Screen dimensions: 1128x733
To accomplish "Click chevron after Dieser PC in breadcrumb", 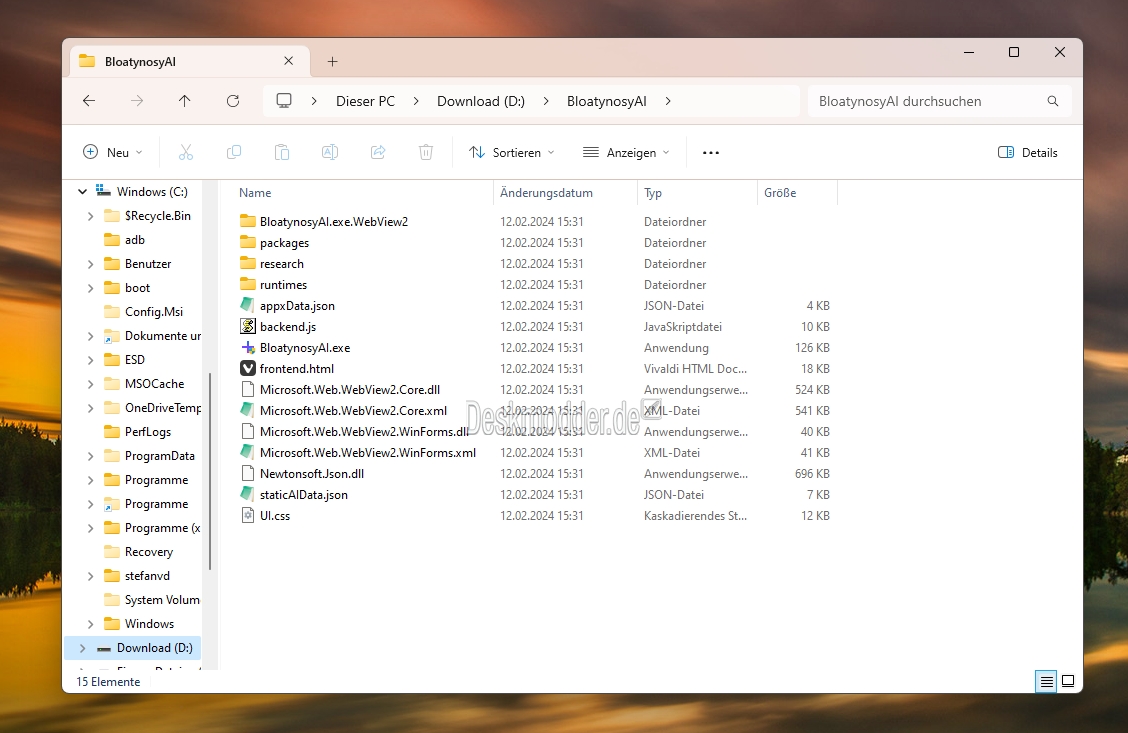I will (416, 101).
